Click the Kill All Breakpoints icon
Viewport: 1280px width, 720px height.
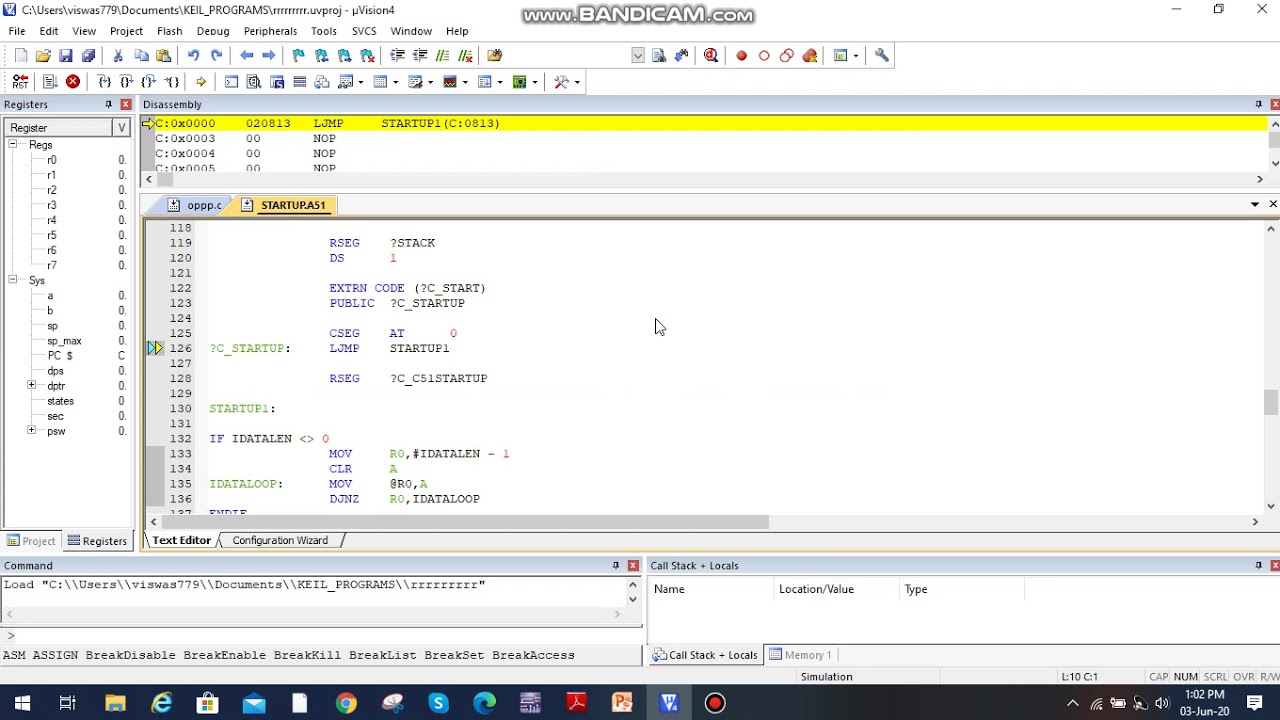click(x=810, y=56)
